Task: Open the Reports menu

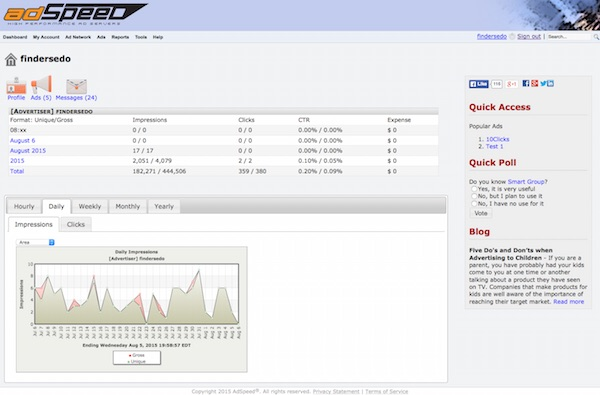Action: click(x=120, y=37)
